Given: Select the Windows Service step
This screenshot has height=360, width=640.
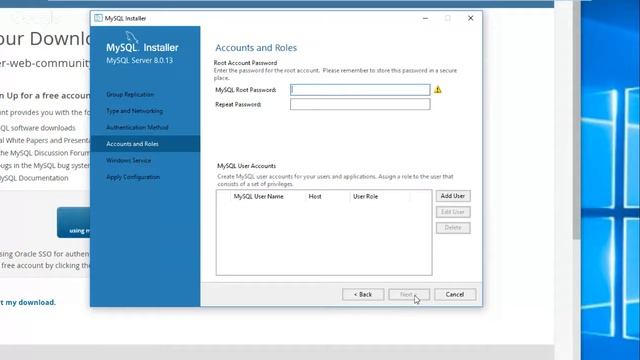Looking at the screenshot, I should coord(128,160).
